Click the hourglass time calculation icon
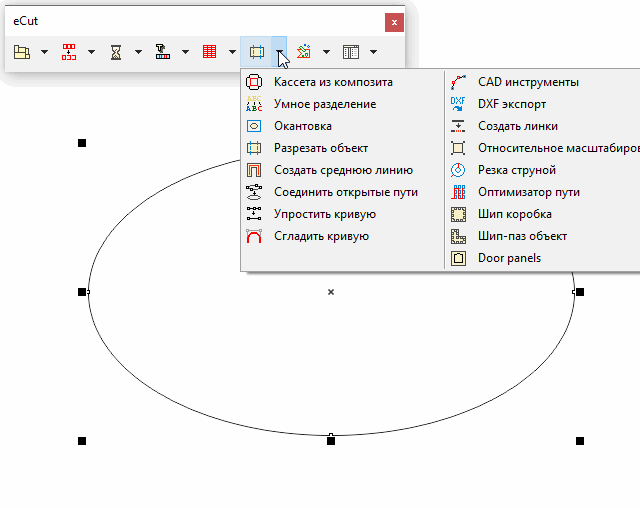The height and width of the screenshot is (508, 640). (116, 52)
